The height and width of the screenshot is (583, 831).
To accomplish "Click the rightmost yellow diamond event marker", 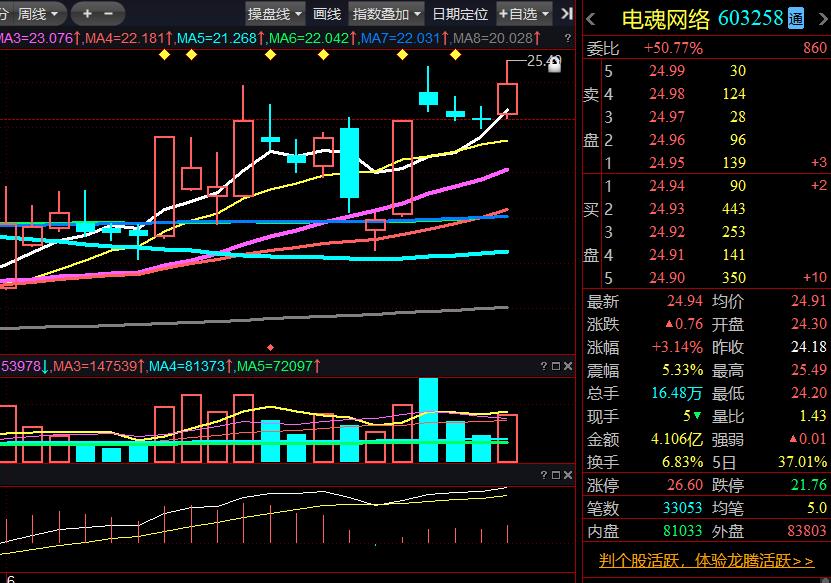I will pos(455,55).
